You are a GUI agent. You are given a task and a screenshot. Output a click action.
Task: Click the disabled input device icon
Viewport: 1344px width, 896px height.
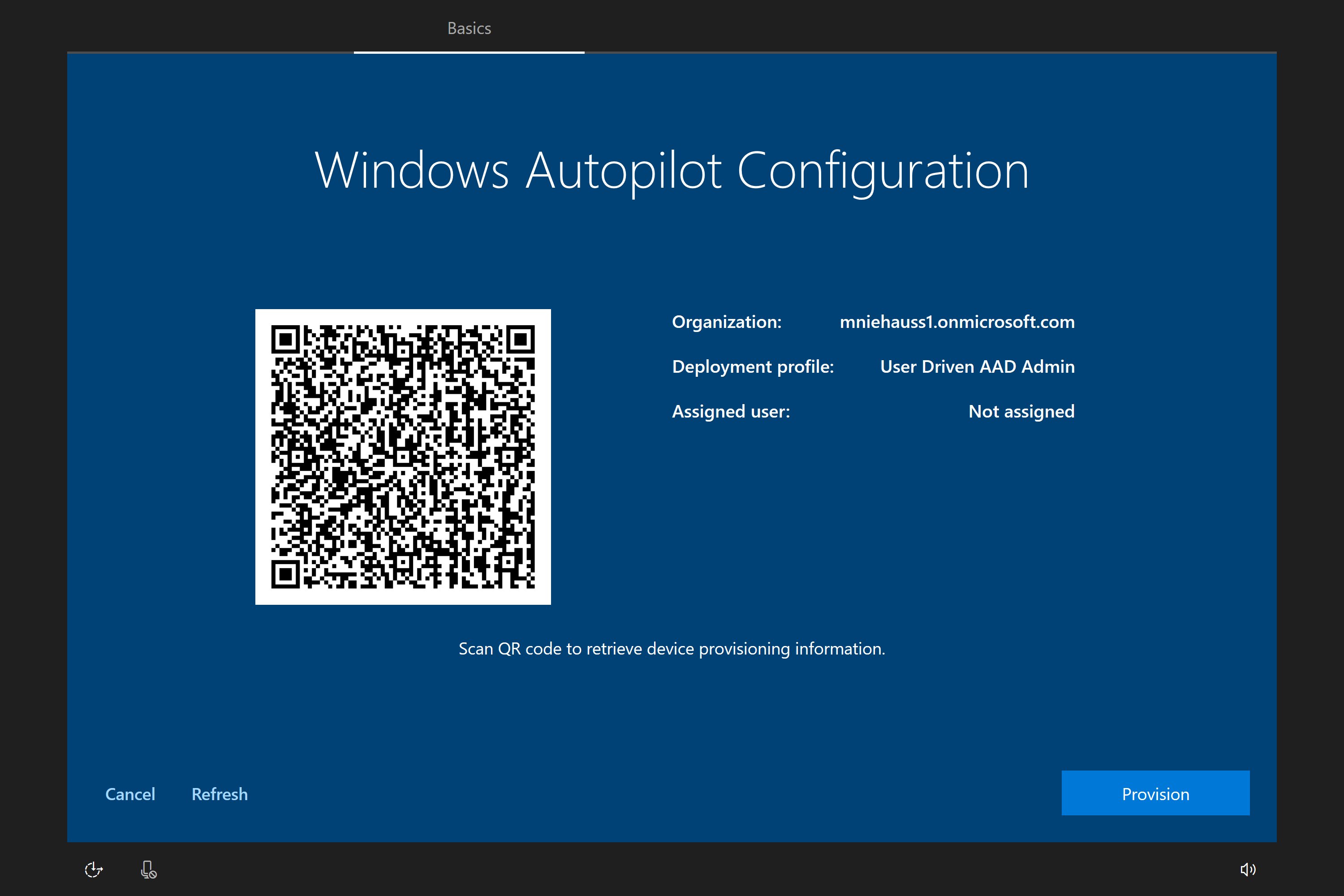click(148, 869)
